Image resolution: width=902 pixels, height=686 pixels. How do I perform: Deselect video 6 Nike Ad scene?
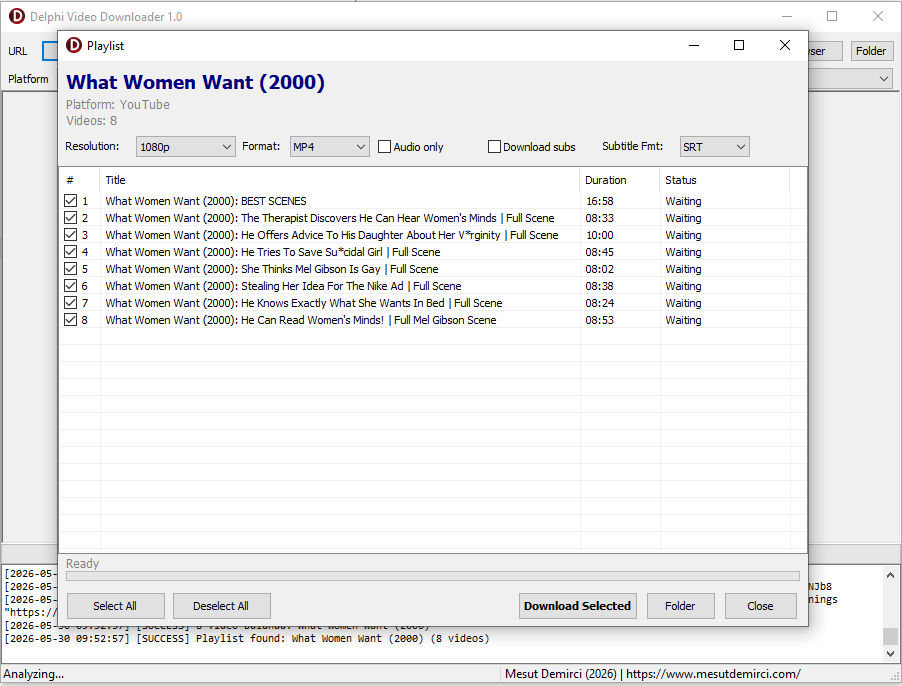(x=70, y=286)
